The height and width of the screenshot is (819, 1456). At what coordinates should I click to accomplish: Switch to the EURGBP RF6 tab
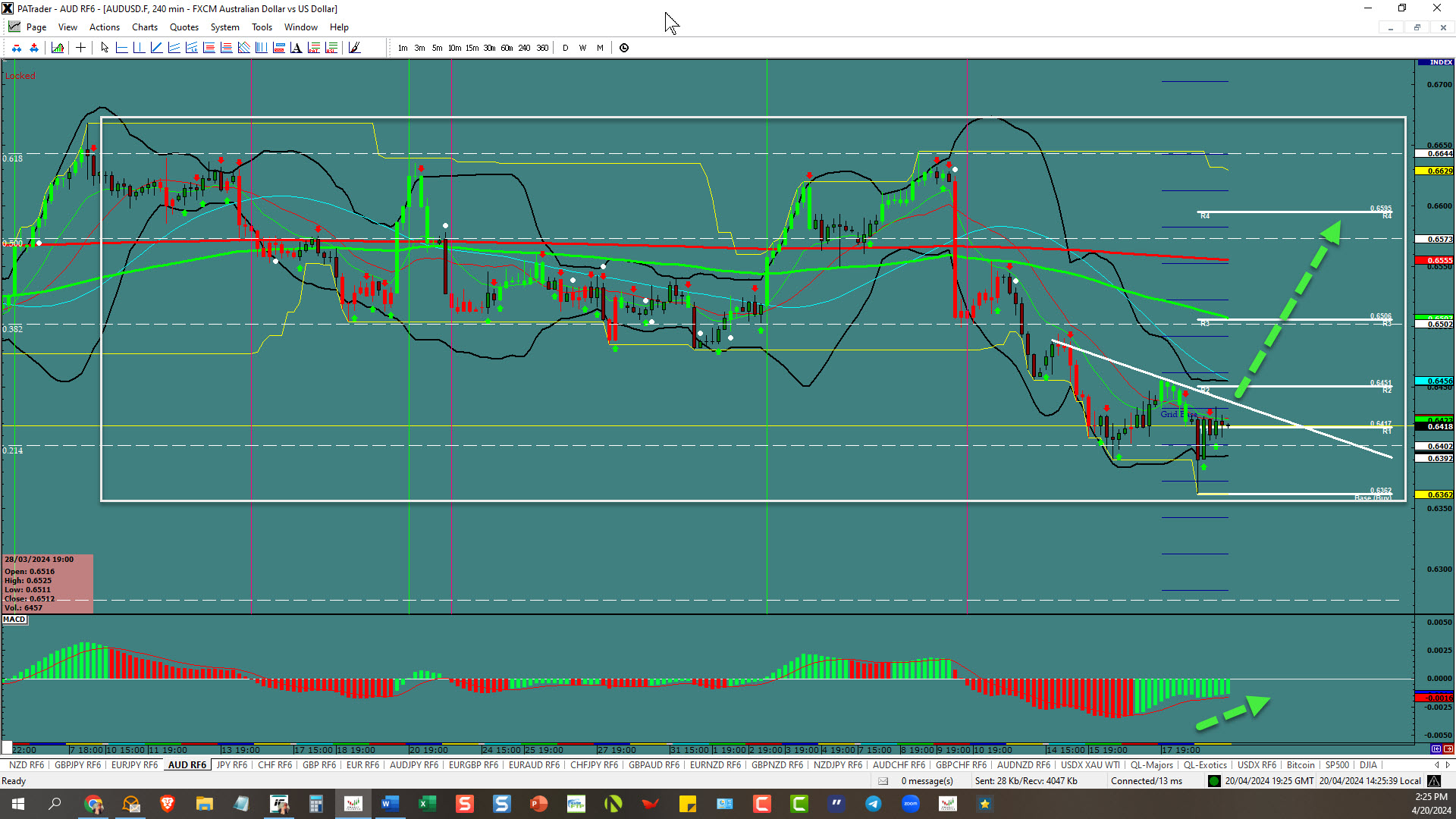coord(473,765)
